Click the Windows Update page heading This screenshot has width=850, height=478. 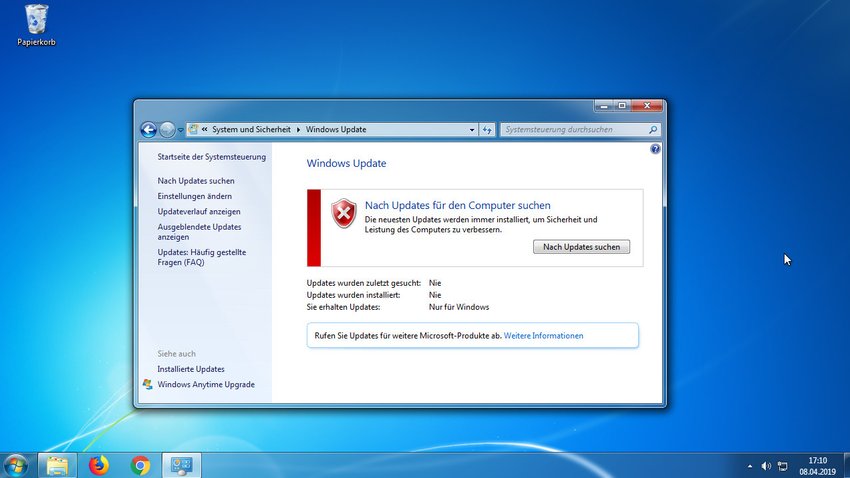[346, 163]
